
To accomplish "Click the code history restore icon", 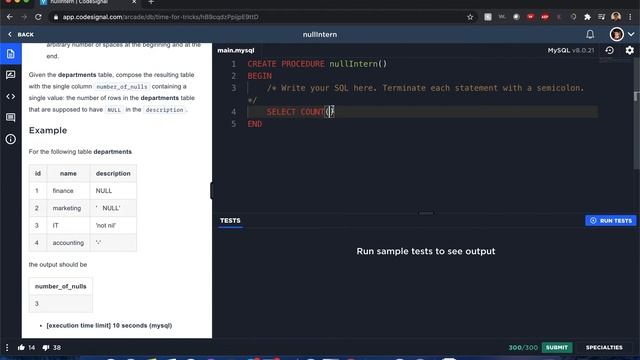I will 609,50.
